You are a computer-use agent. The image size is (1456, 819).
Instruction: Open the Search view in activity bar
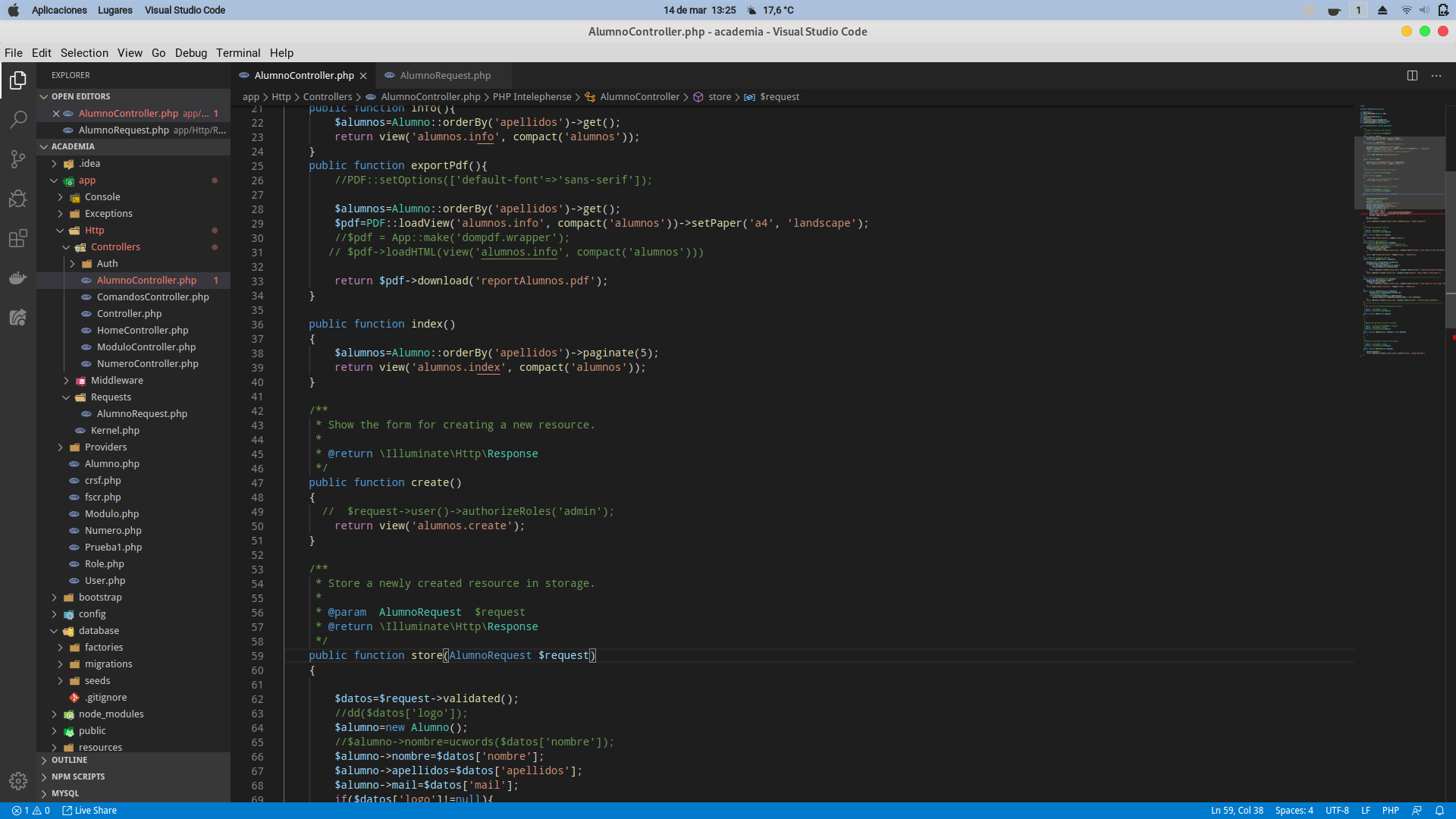[18, 120]
